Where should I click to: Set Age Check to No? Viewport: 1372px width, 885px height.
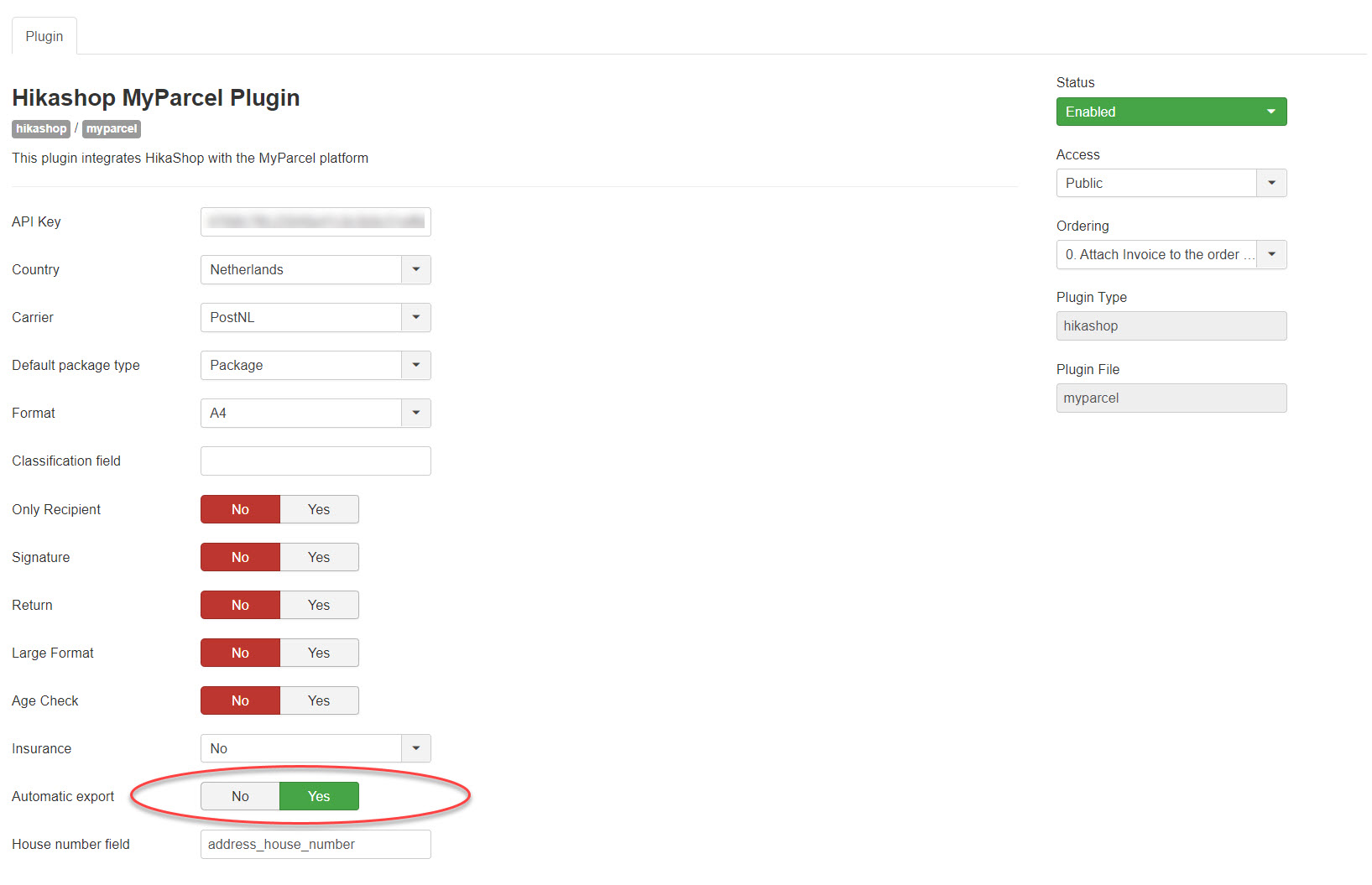(240, 700)
